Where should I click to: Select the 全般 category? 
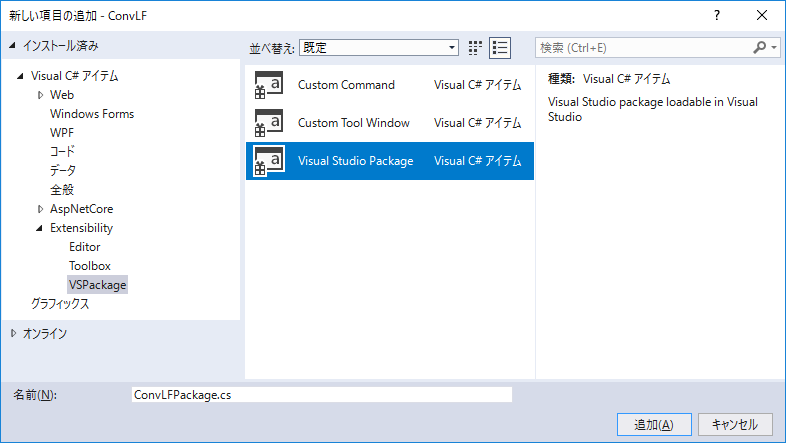pos(62,190)
